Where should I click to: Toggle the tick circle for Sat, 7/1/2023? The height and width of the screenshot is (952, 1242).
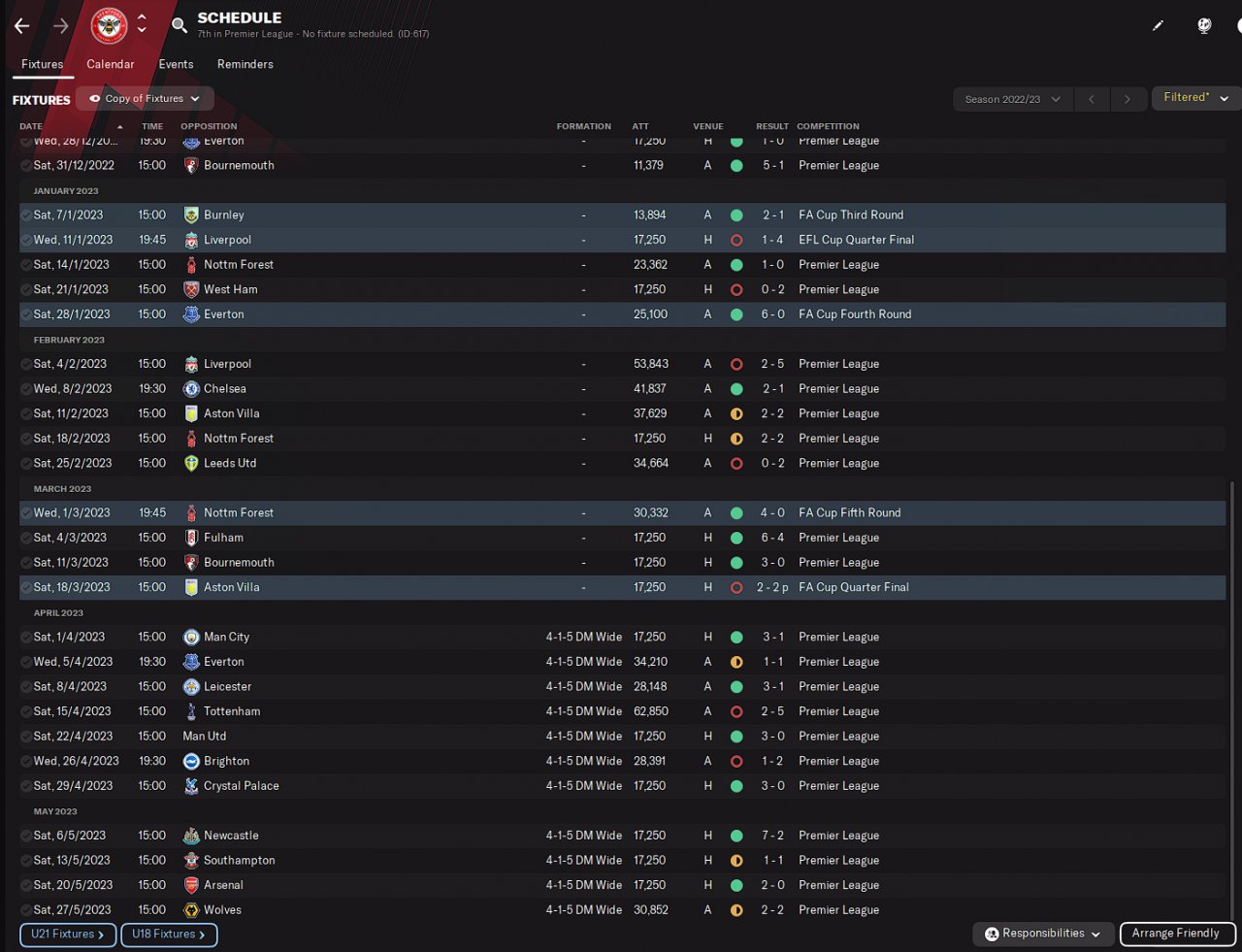(x=26, y=215)
